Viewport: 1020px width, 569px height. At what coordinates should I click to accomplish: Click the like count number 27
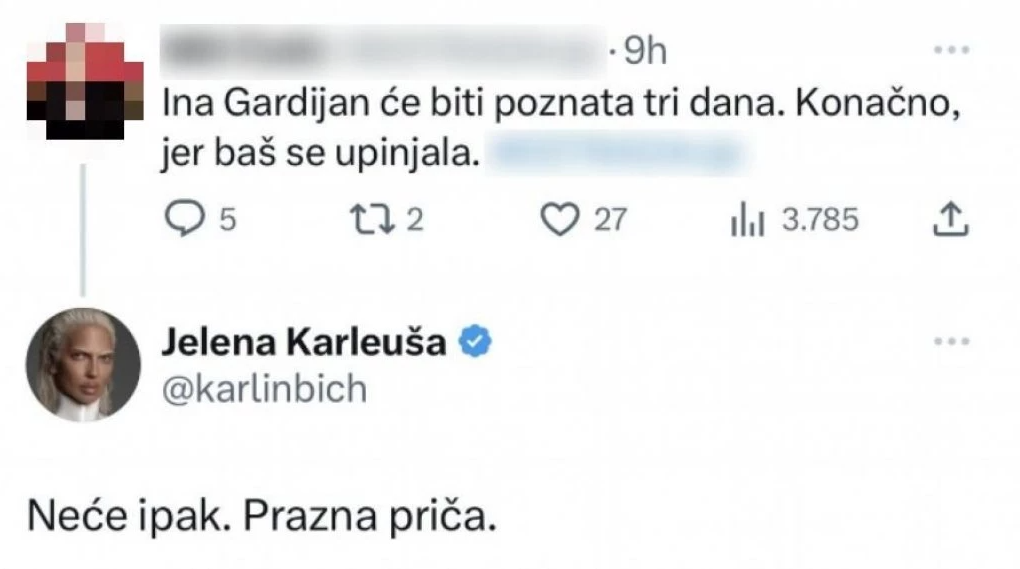point(610,220)
